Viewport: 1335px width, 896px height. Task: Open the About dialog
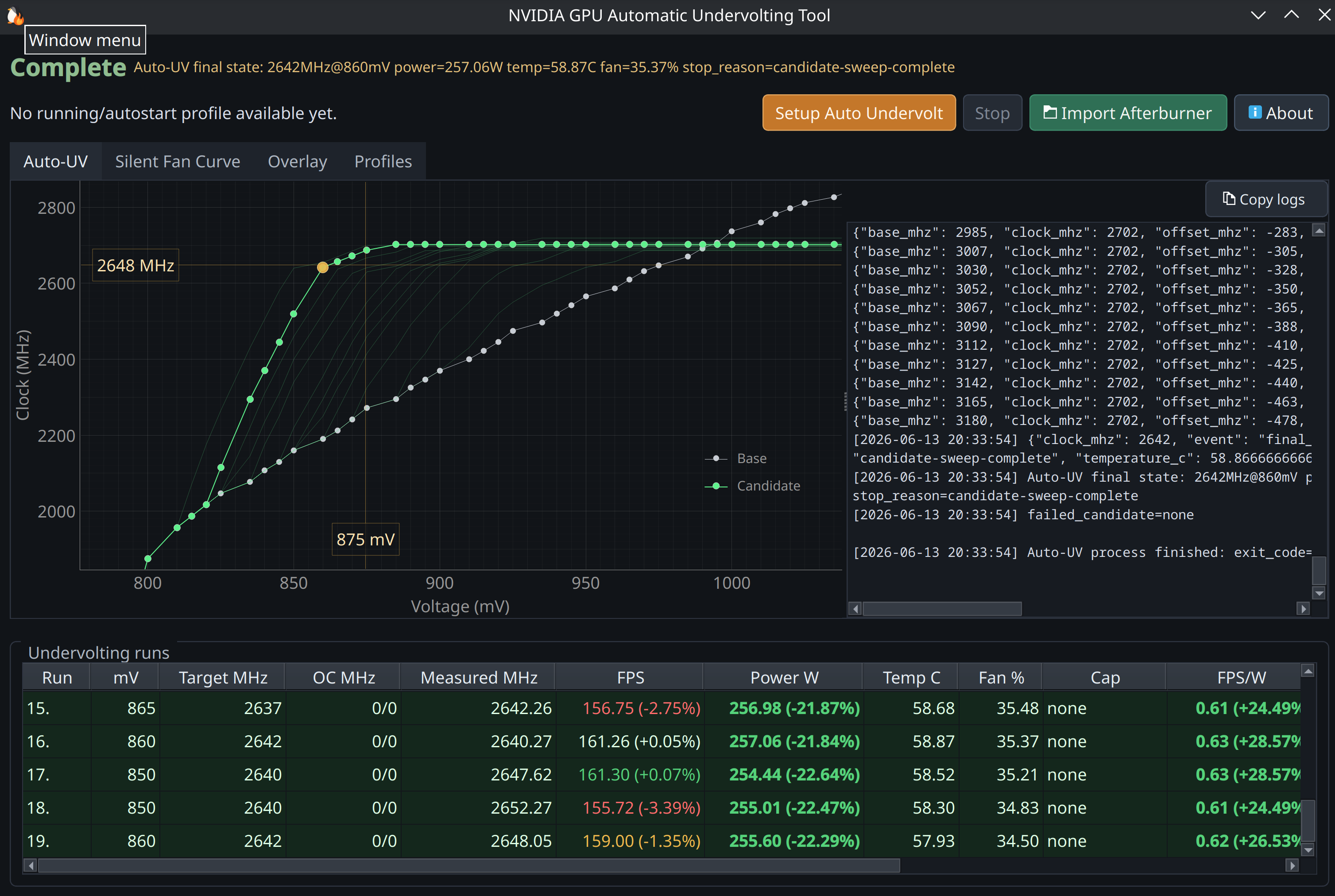(1281, 113)
